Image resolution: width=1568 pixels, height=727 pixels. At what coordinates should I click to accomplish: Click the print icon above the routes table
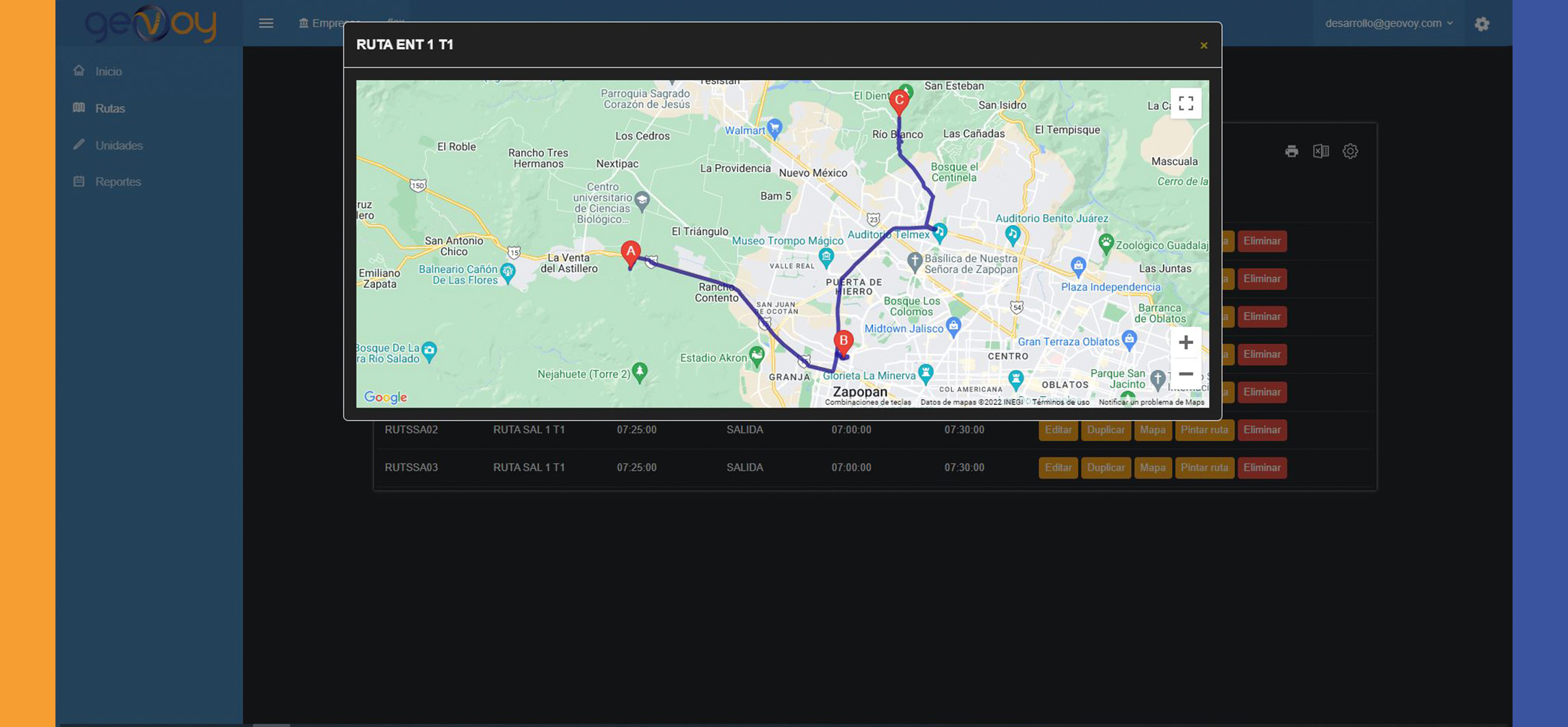[1291, 151]
